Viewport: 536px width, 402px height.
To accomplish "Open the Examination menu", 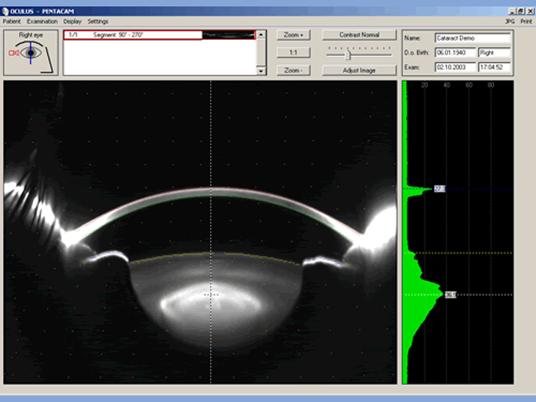I will (42, 21).
